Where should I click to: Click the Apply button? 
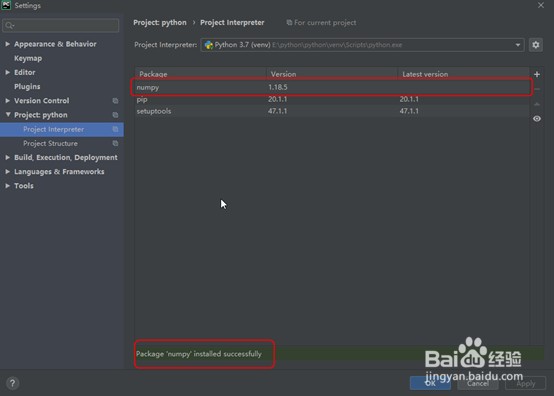pos(526,383)
